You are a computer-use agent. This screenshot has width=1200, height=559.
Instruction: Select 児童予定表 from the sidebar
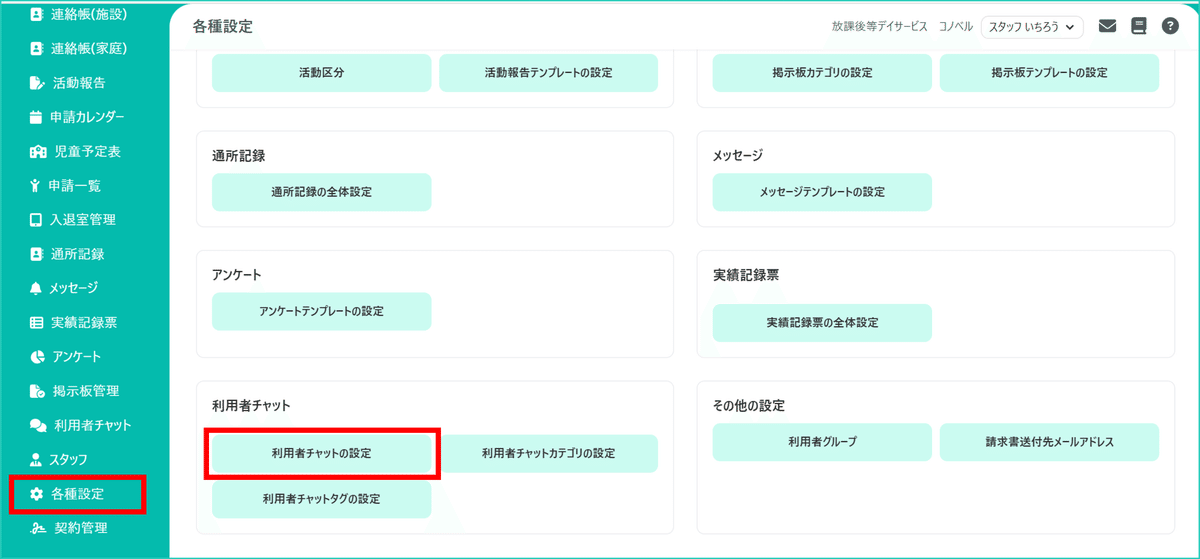click(x=87, y=151)
